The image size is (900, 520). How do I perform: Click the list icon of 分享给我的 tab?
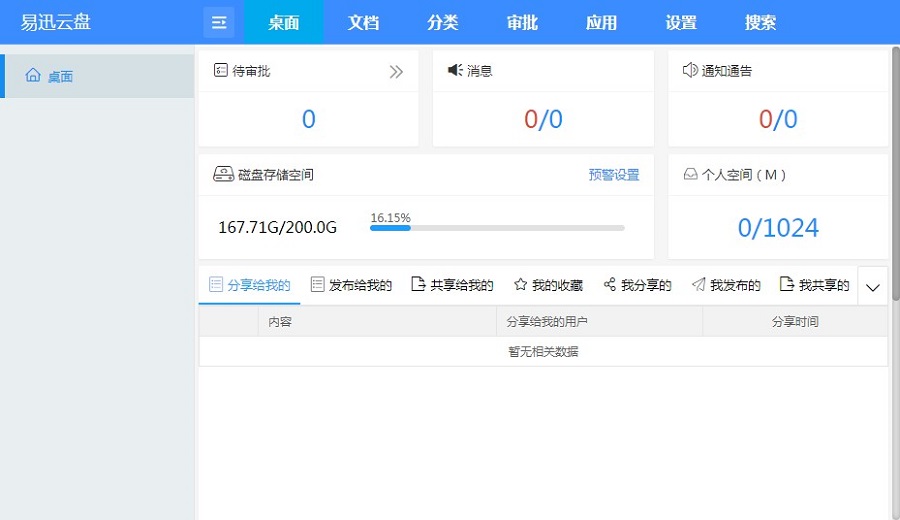point(216,284)
